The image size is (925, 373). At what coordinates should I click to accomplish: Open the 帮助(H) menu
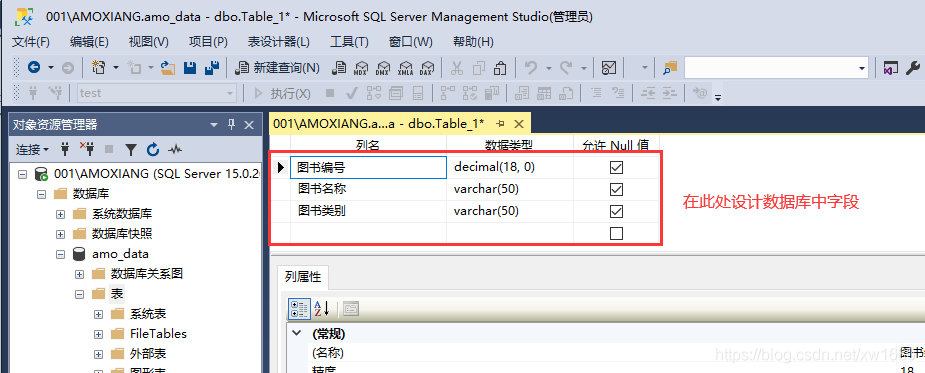click(x=473, y=42)
